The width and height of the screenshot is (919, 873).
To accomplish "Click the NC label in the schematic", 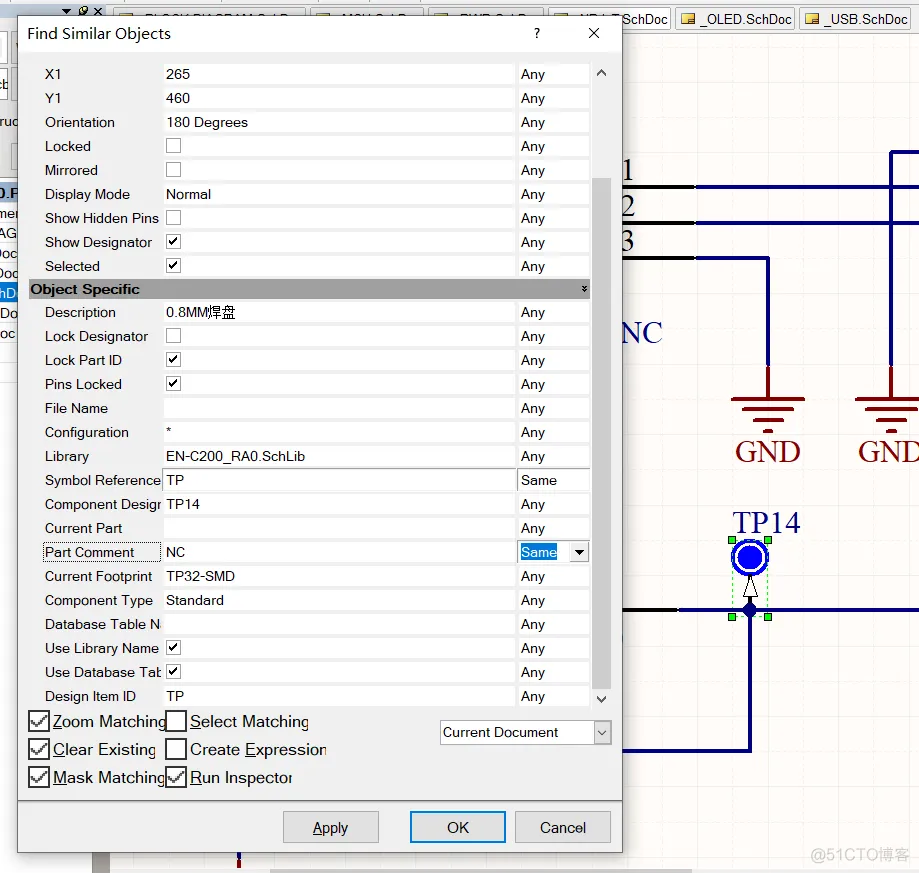I will pyautogui.click(x=642, y=333).
